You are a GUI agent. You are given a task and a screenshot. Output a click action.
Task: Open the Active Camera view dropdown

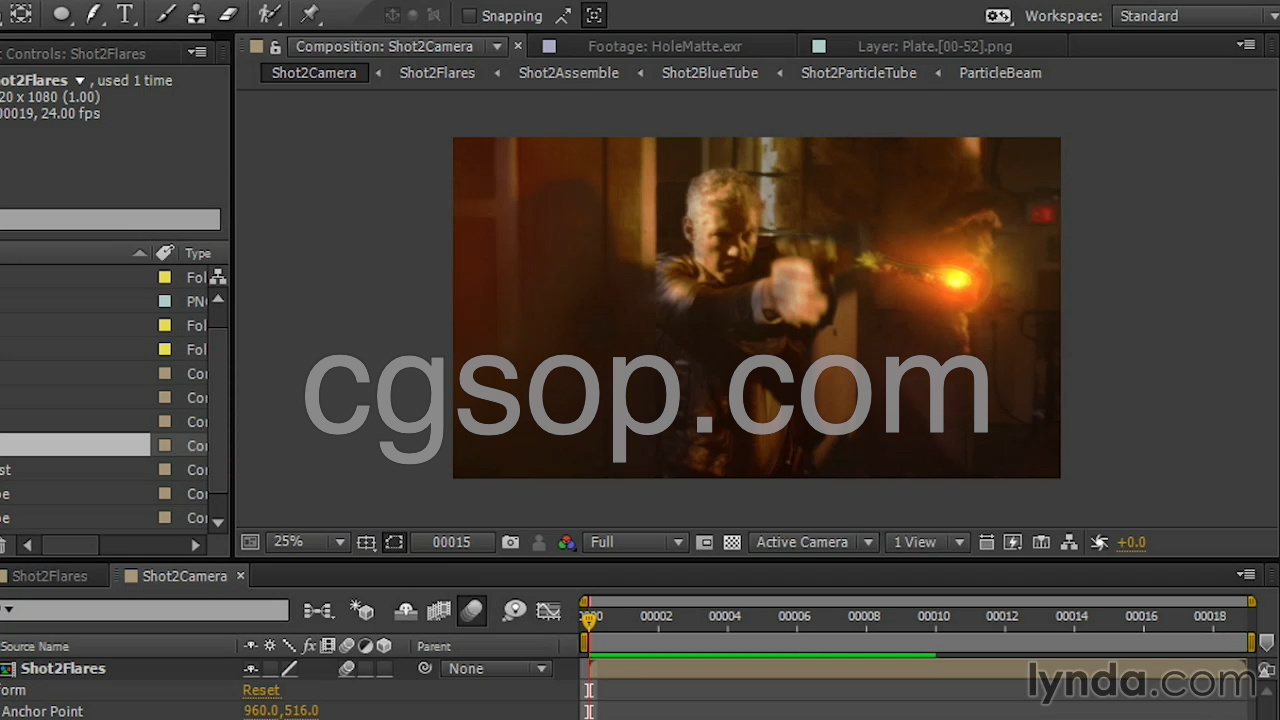(814, 542)
